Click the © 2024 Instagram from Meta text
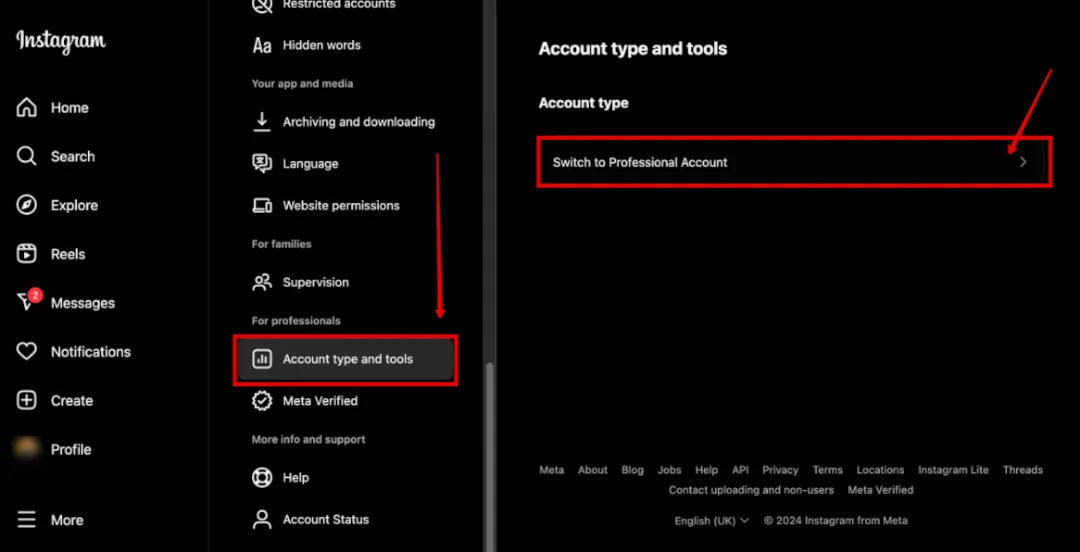 (x=835, y=521)
